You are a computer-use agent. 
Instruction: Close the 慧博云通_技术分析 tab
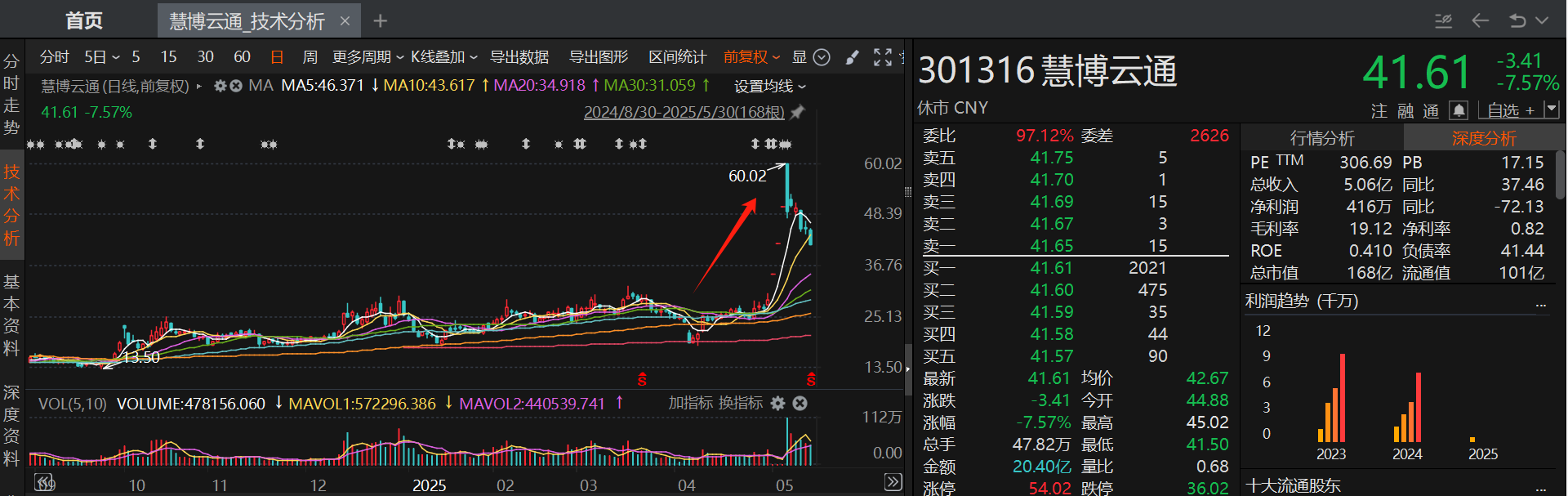345,21
